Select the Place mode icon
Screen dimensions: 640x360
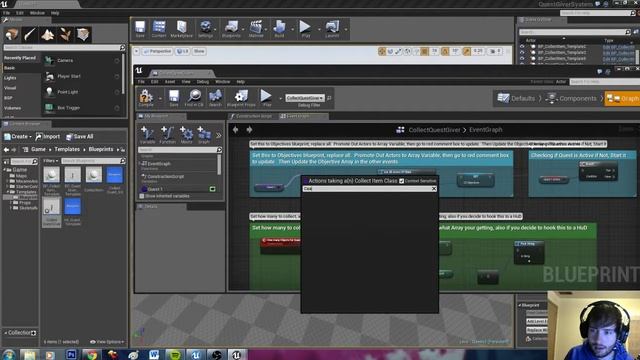12,35
